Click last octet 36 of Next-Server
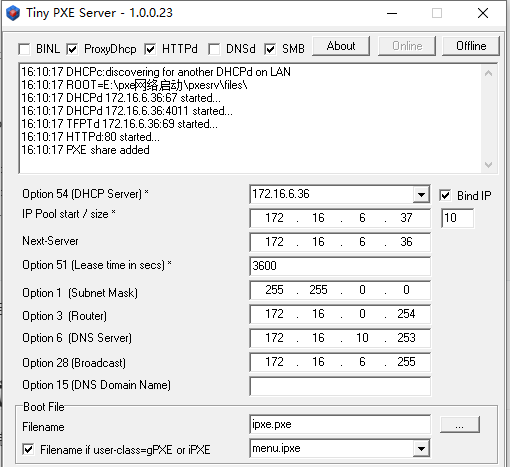 (406, 242)
